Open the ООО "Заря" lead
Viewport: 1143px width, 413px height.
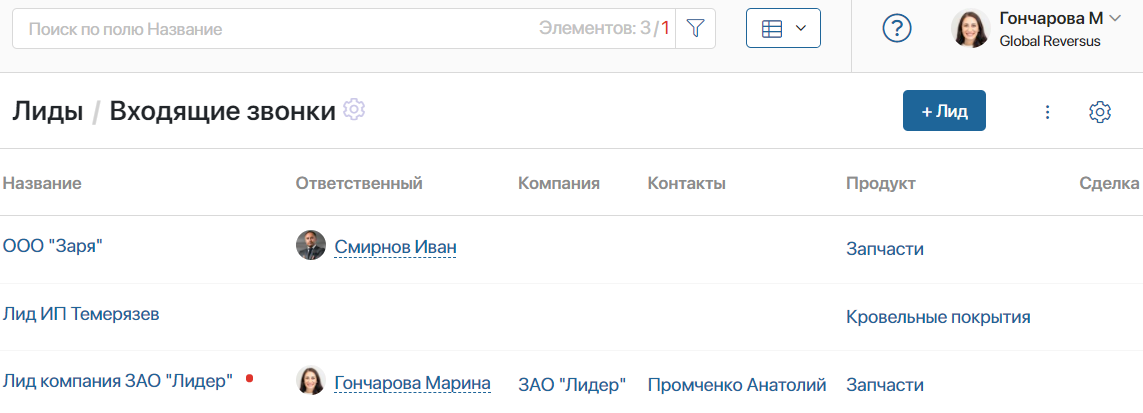pos(53,246)
